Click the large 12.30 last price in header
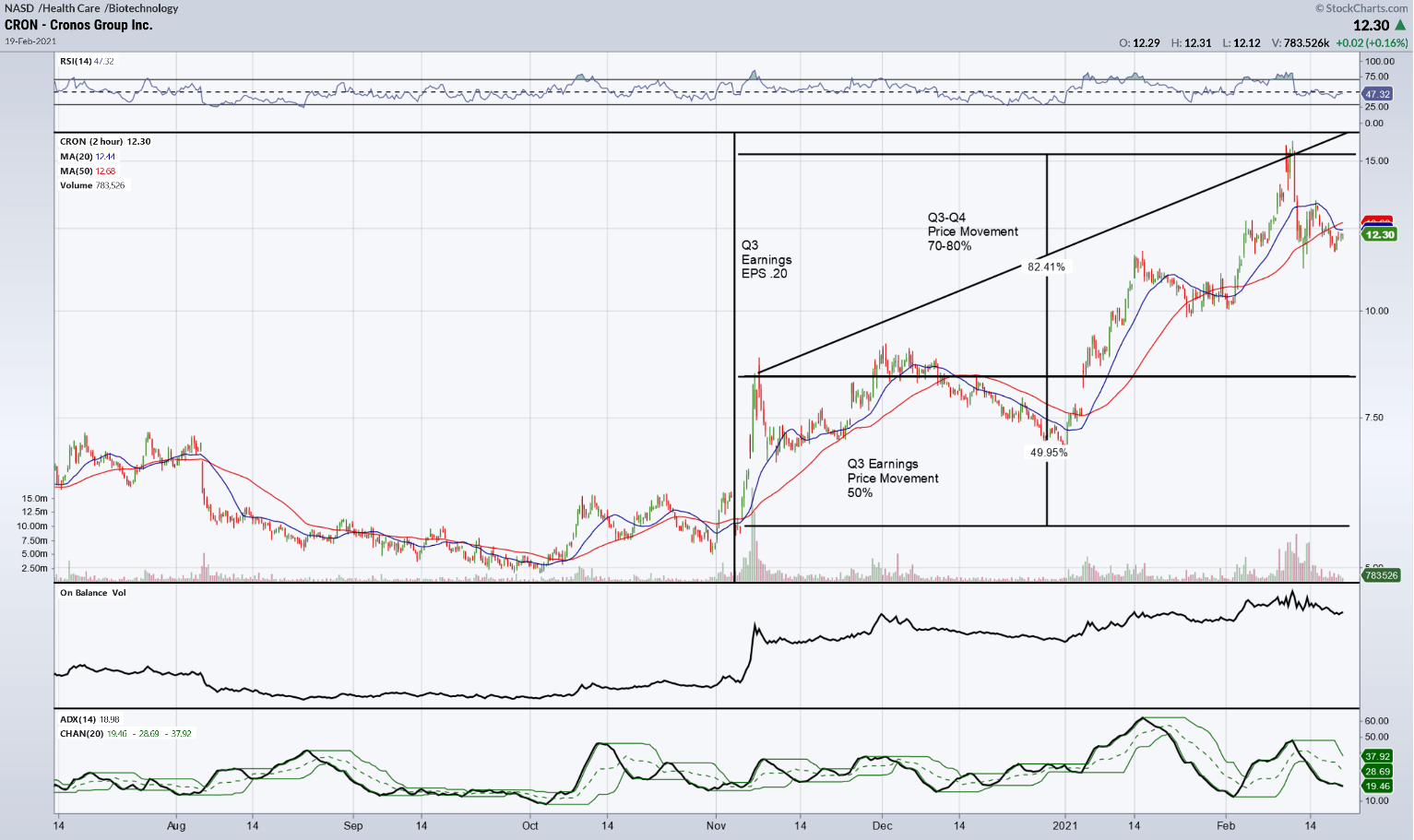This screenshot has width=1414, height=840. (x=1371, y=26)
